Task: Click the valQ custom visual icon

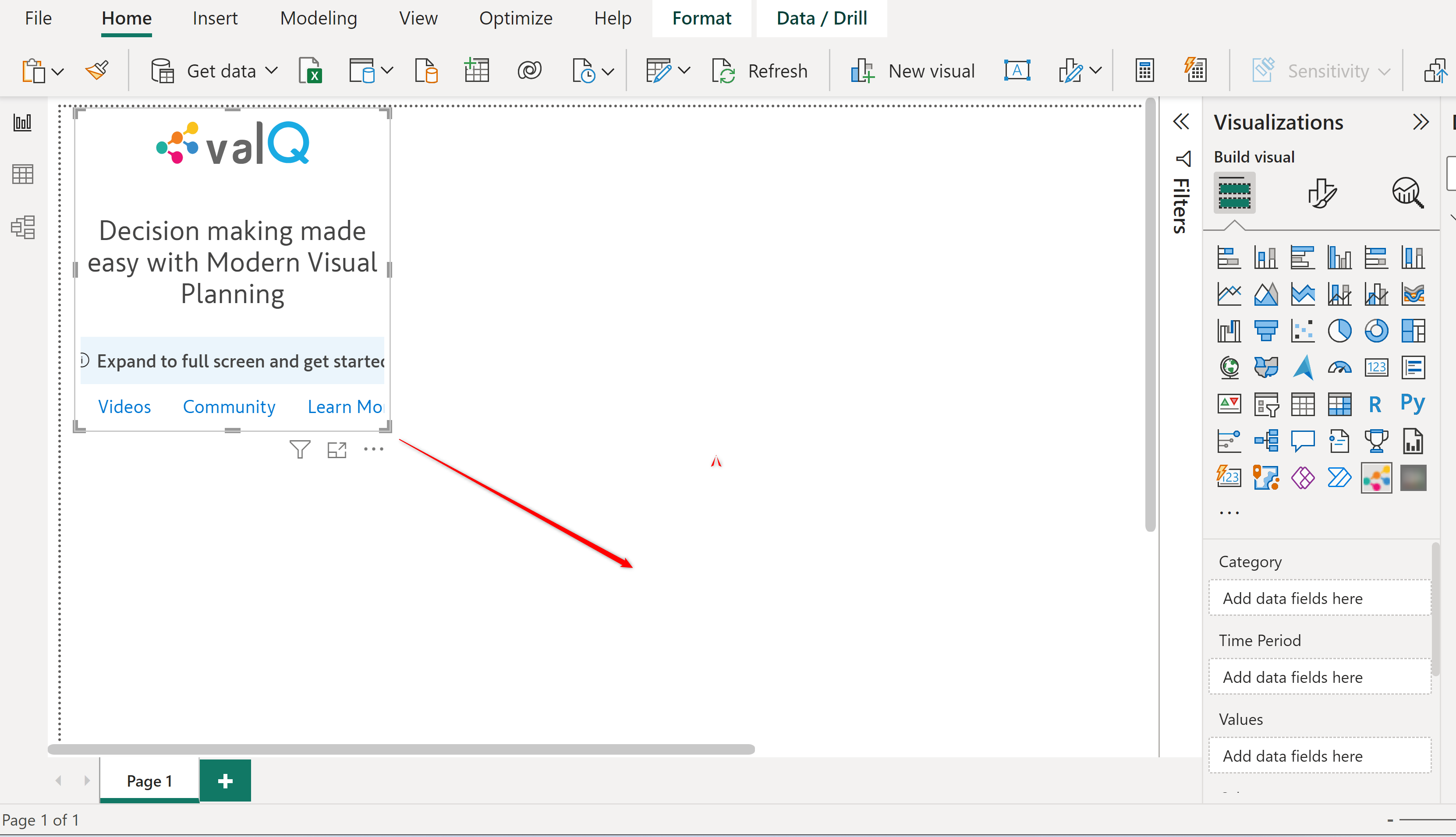Action: click(1376, 478)
